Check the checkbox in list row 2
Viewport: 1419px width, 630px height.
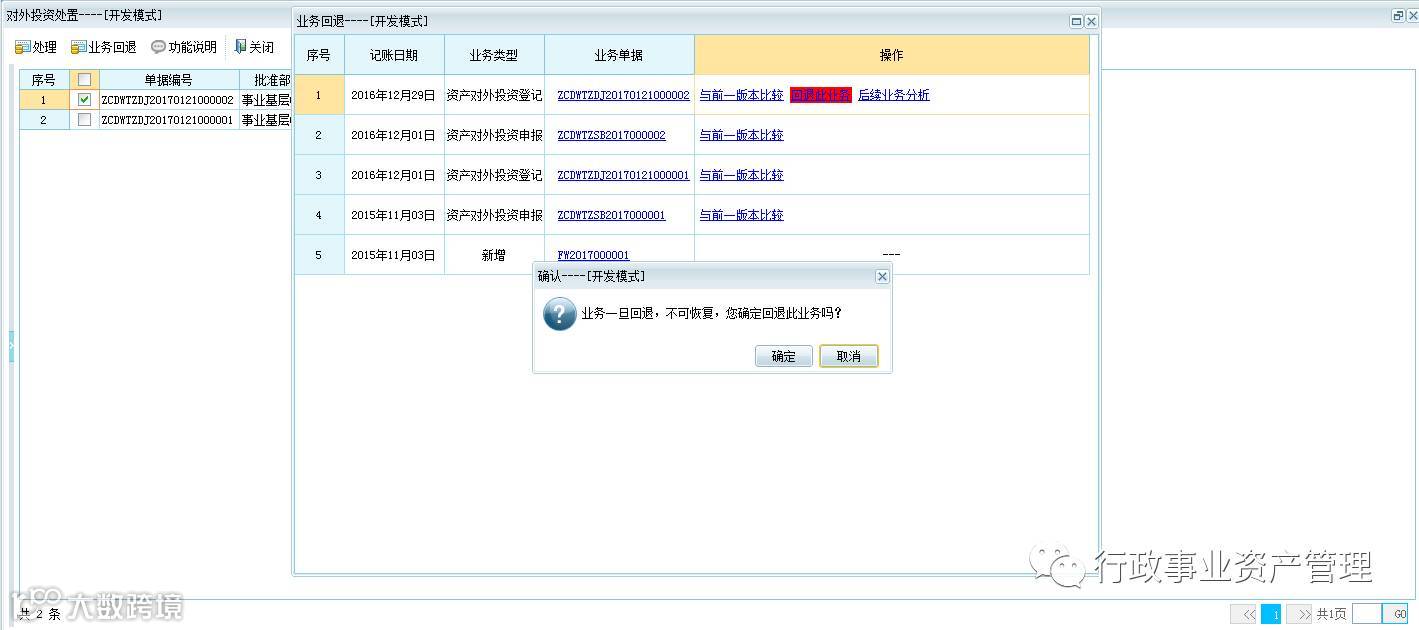[84, 120]
